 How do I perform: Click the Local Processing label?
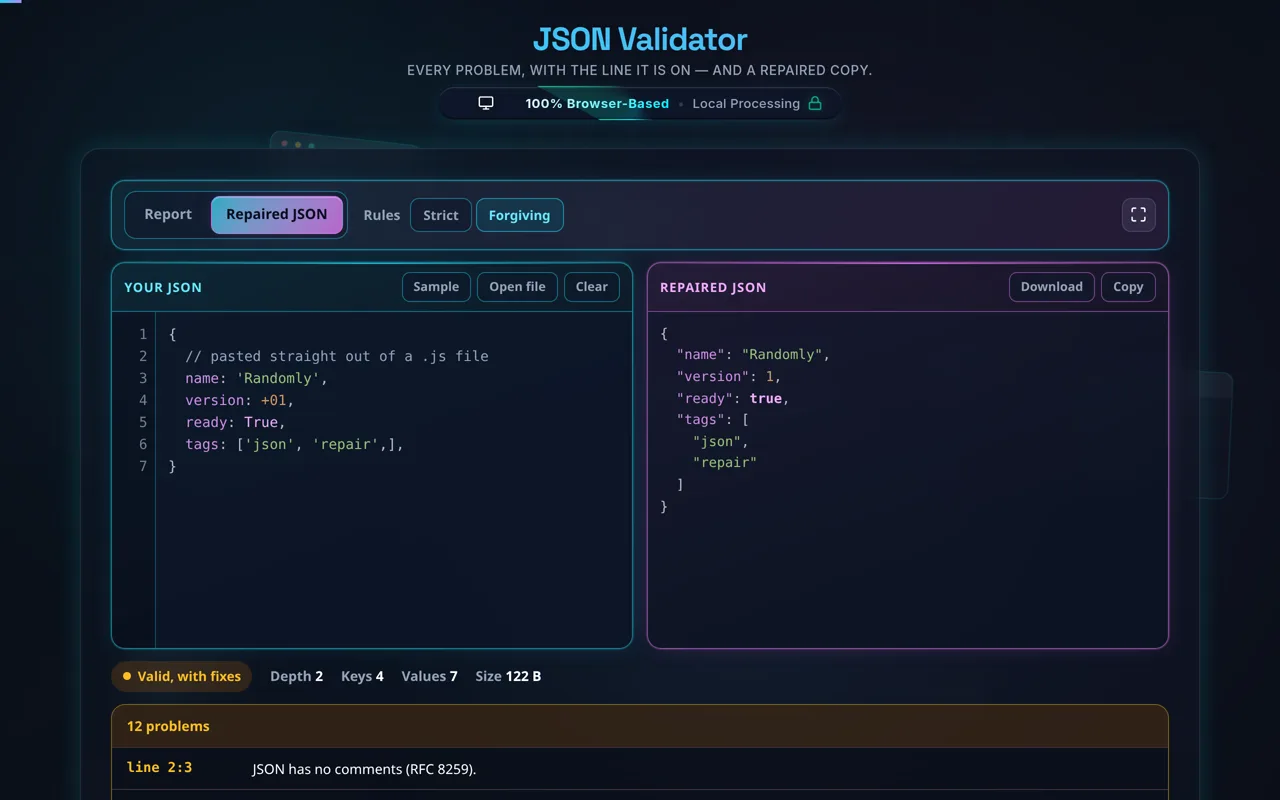pyautogui.click(x=746, y=103)
